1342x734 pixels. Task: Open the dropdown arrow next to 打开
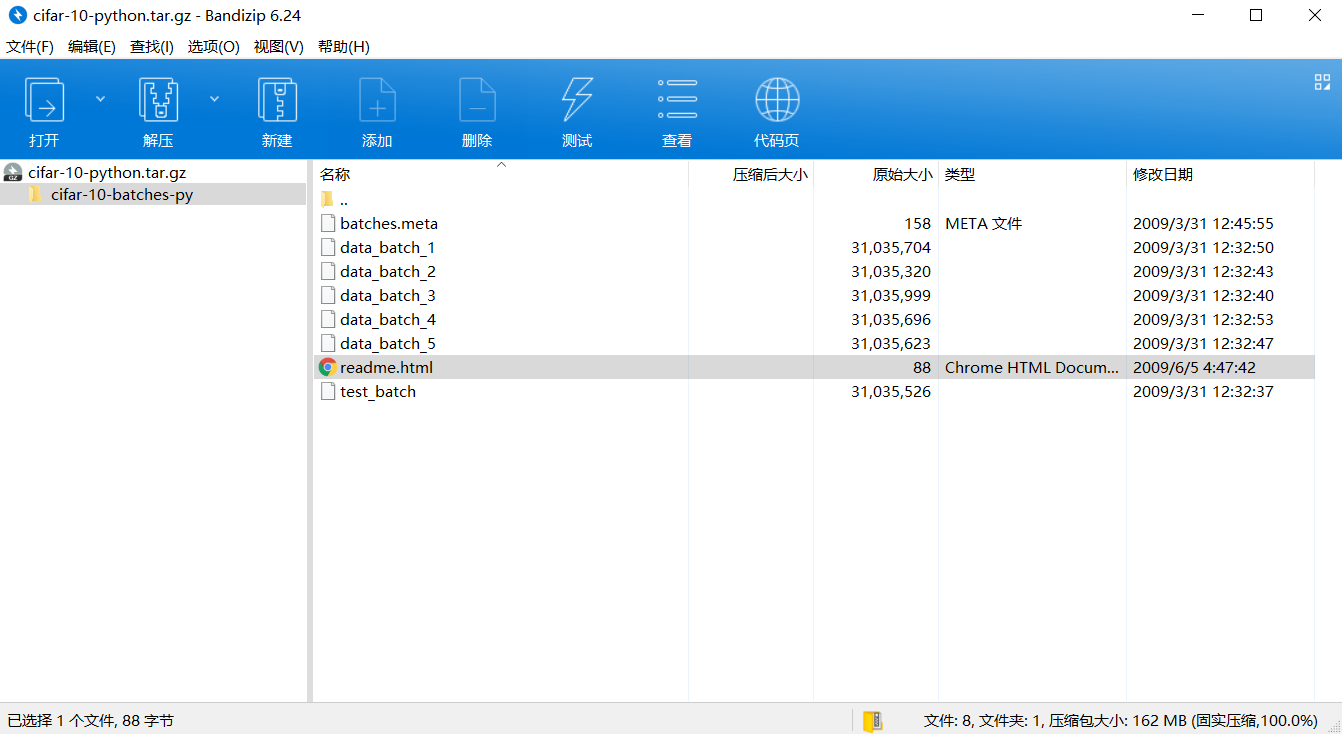pos(98,98)
